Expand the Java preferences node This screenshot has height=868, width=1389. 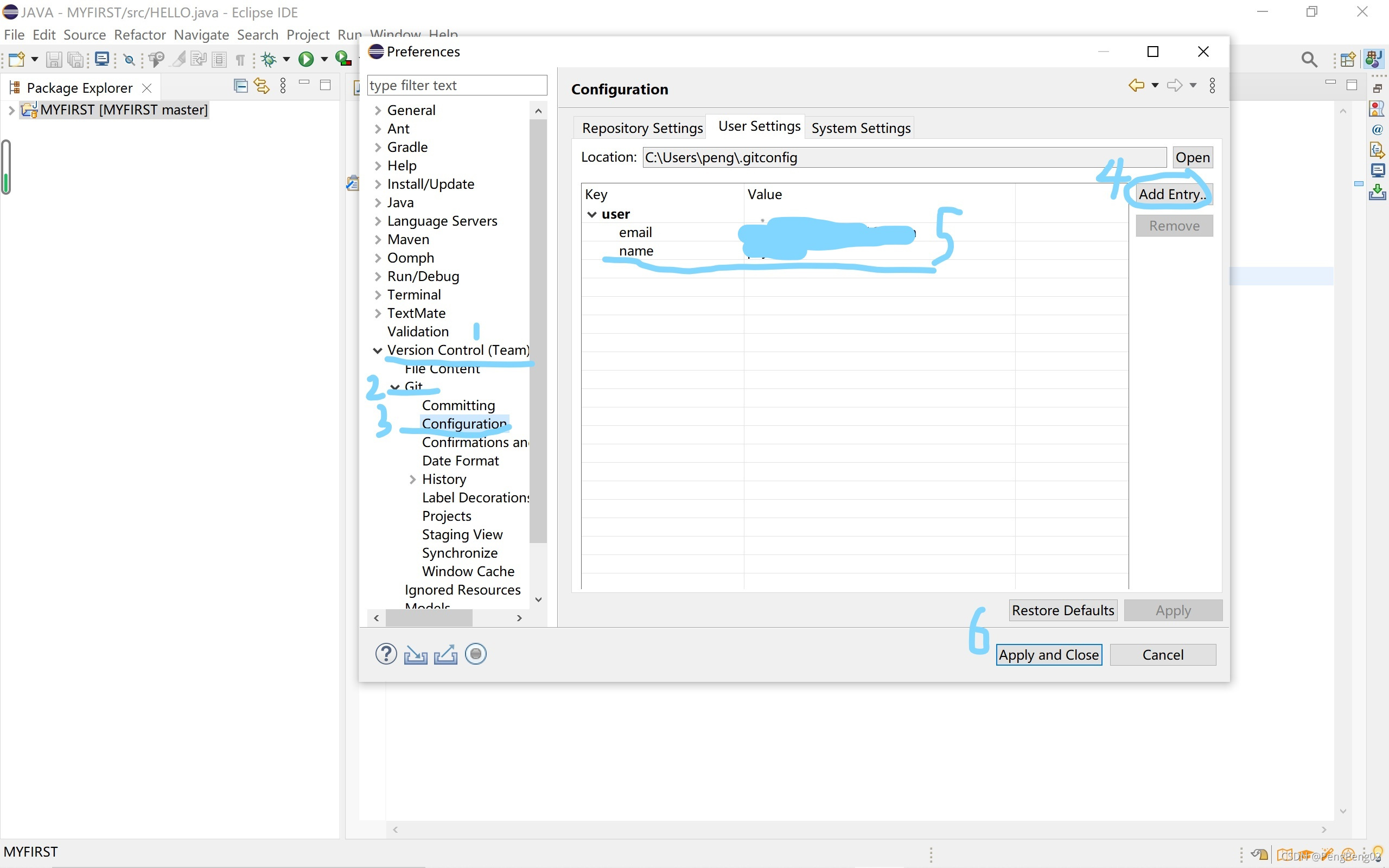pyautogui.click(x=378, y=203)
